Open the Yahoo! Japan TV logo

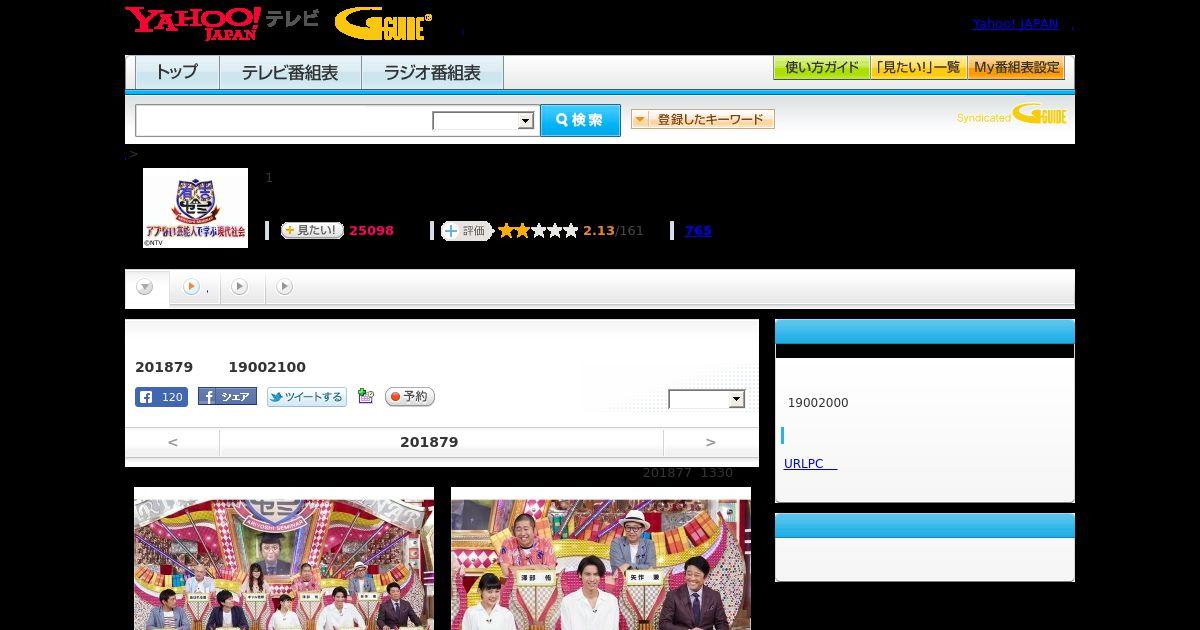222,23
